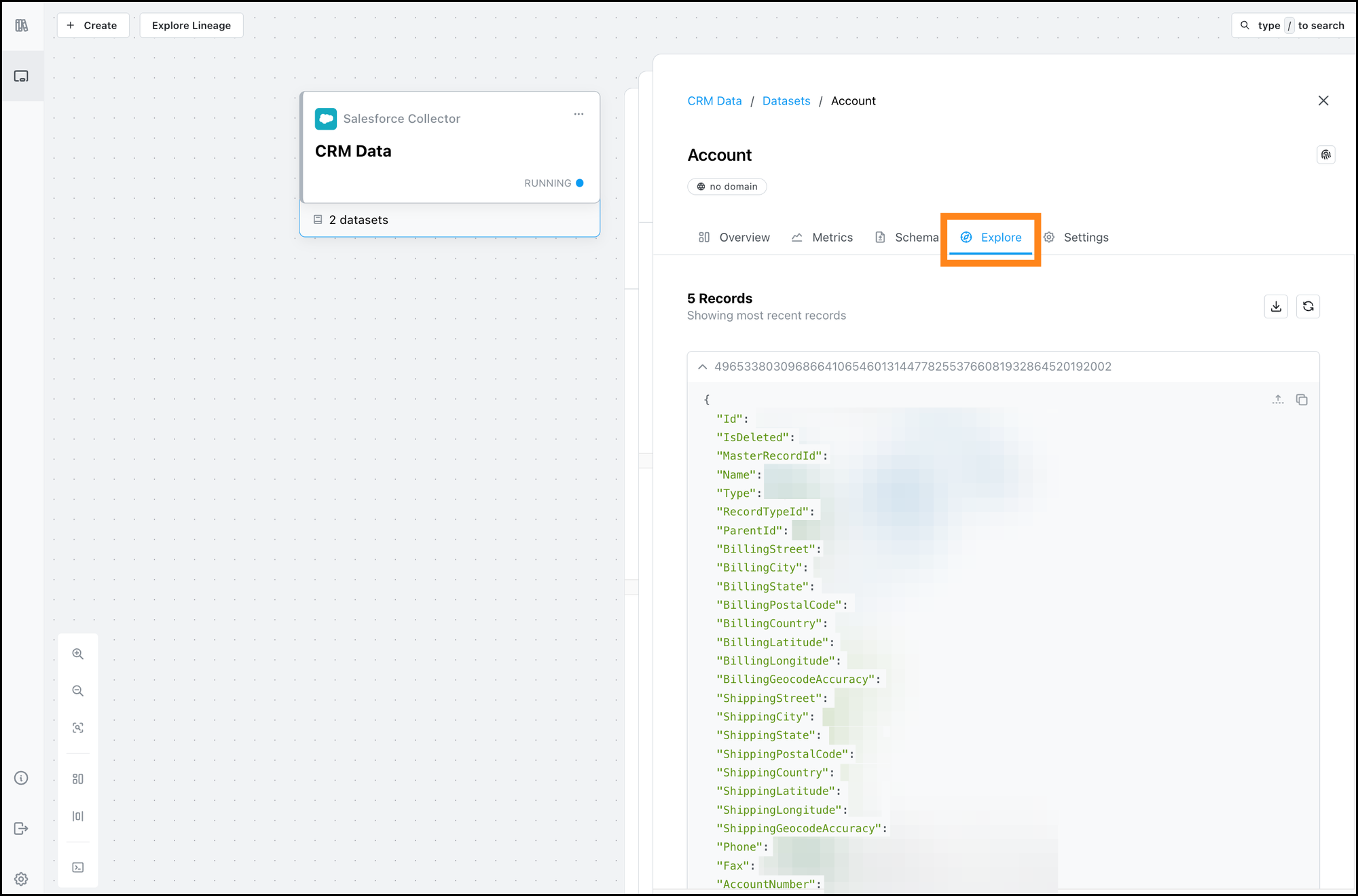This screenshot has height=896, width=1358.
Task: Click the fit-to-view canvas icon
Action: [78, 728]
